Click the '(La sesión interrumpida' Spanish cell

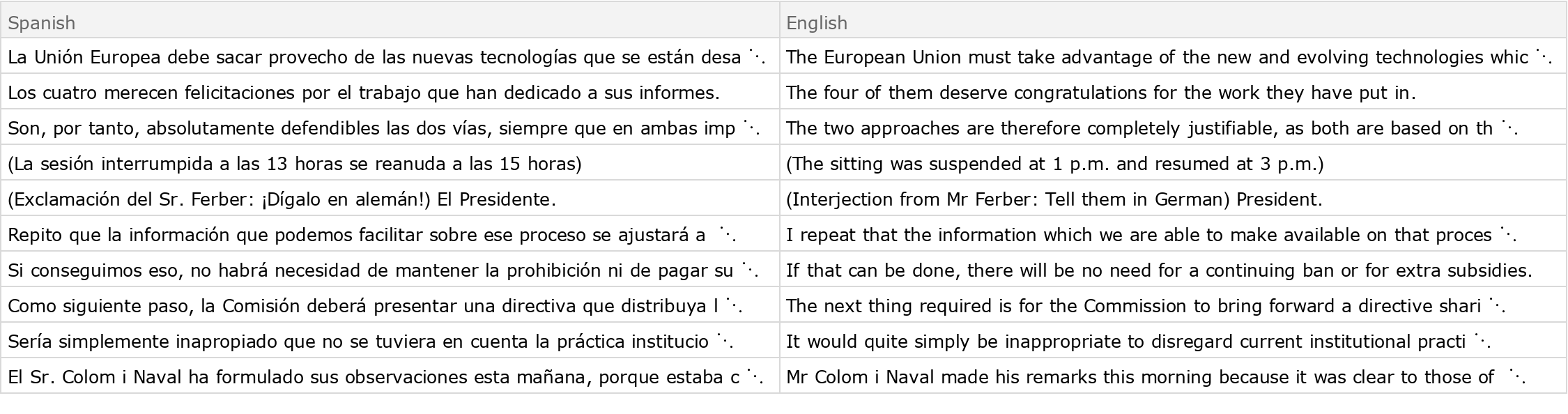[295, 164]
